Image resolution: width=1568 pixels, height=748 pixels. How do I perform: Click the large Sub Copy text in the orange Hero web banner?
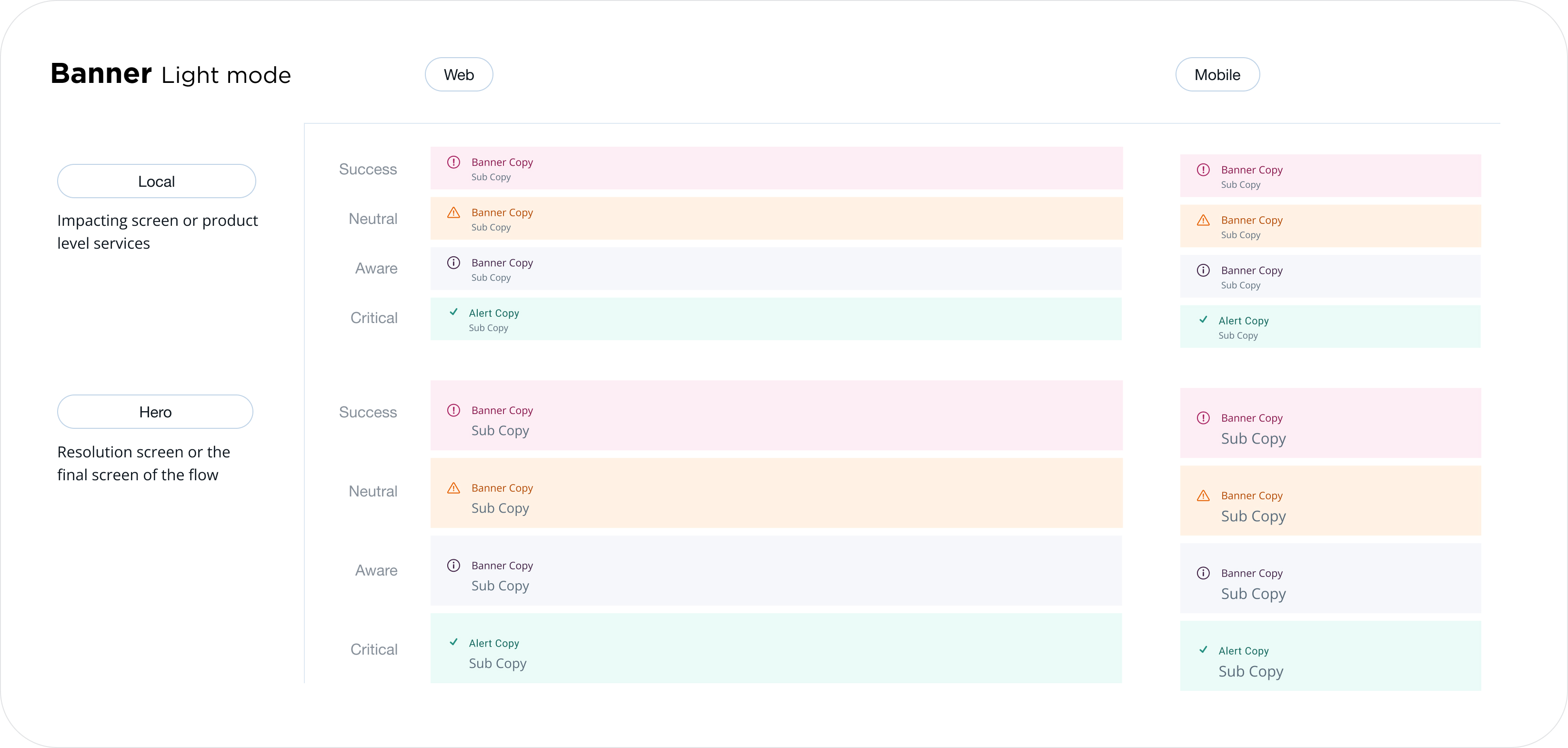[x=500, y=508]
